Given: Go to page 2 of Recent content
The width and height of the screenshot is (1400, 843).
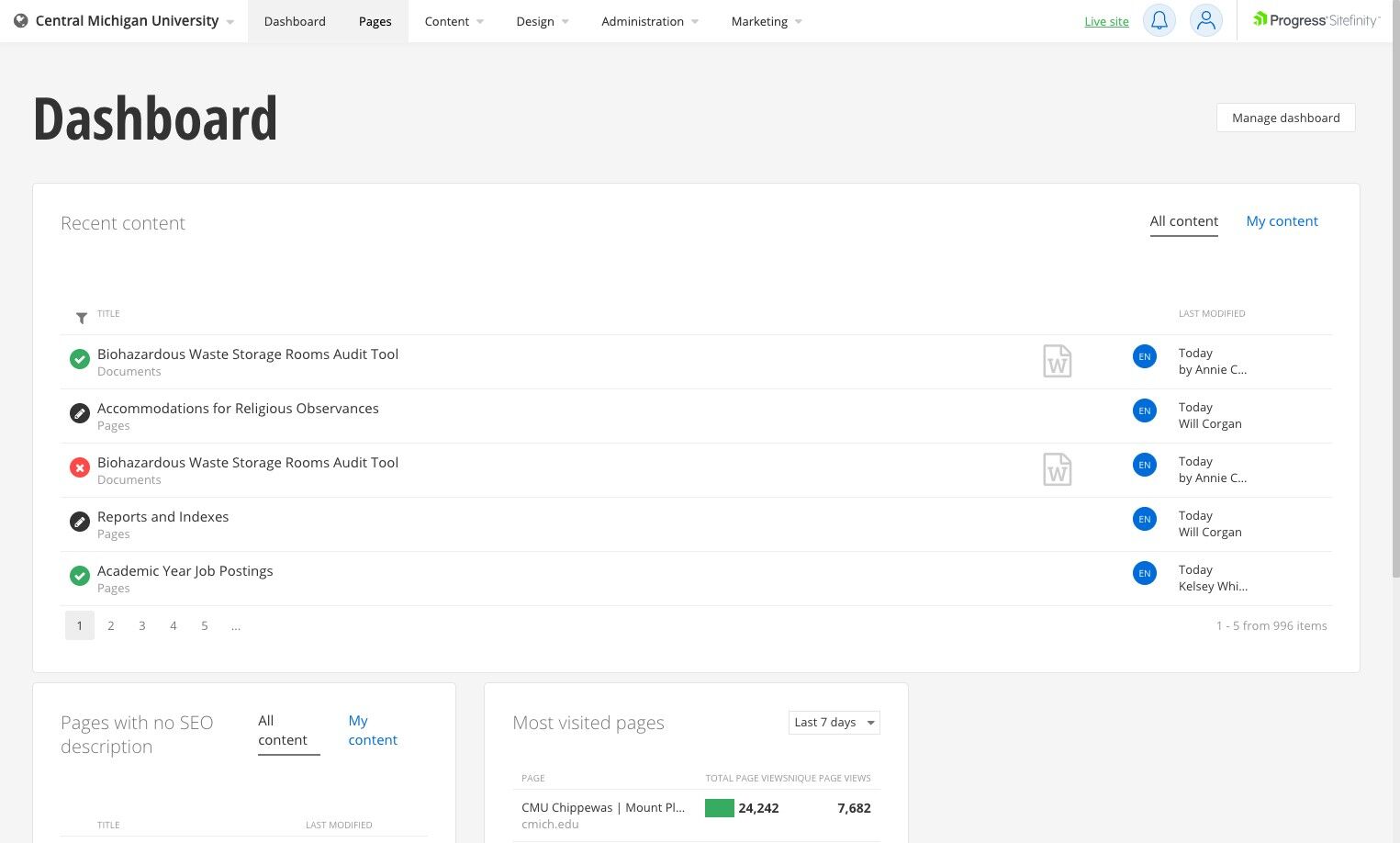Looking at the screenshot, I should tap(111, 625).
